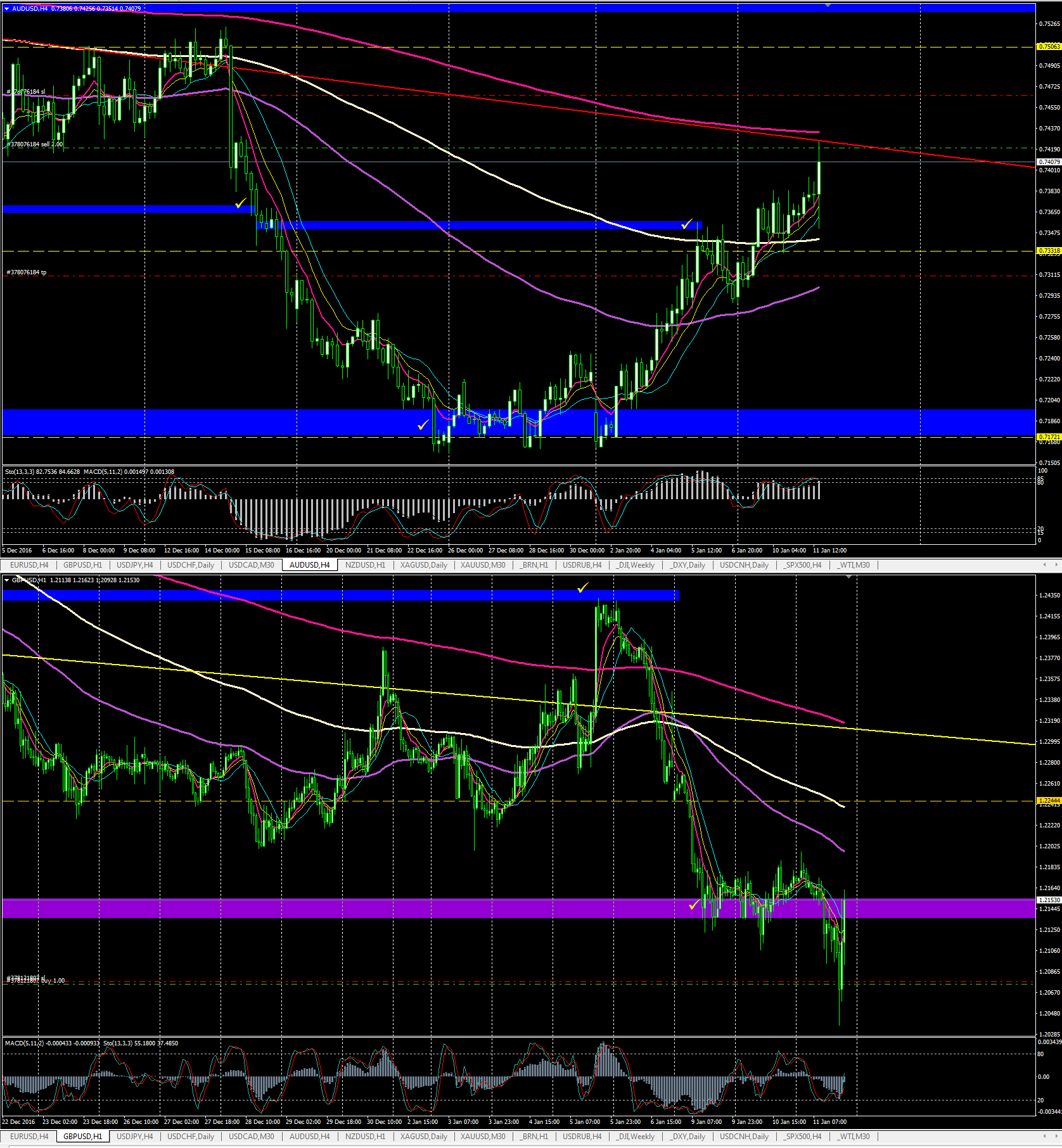
Task: Open XAUUSD,M30 tab below the AUDUSD chart
Action: 483,565
